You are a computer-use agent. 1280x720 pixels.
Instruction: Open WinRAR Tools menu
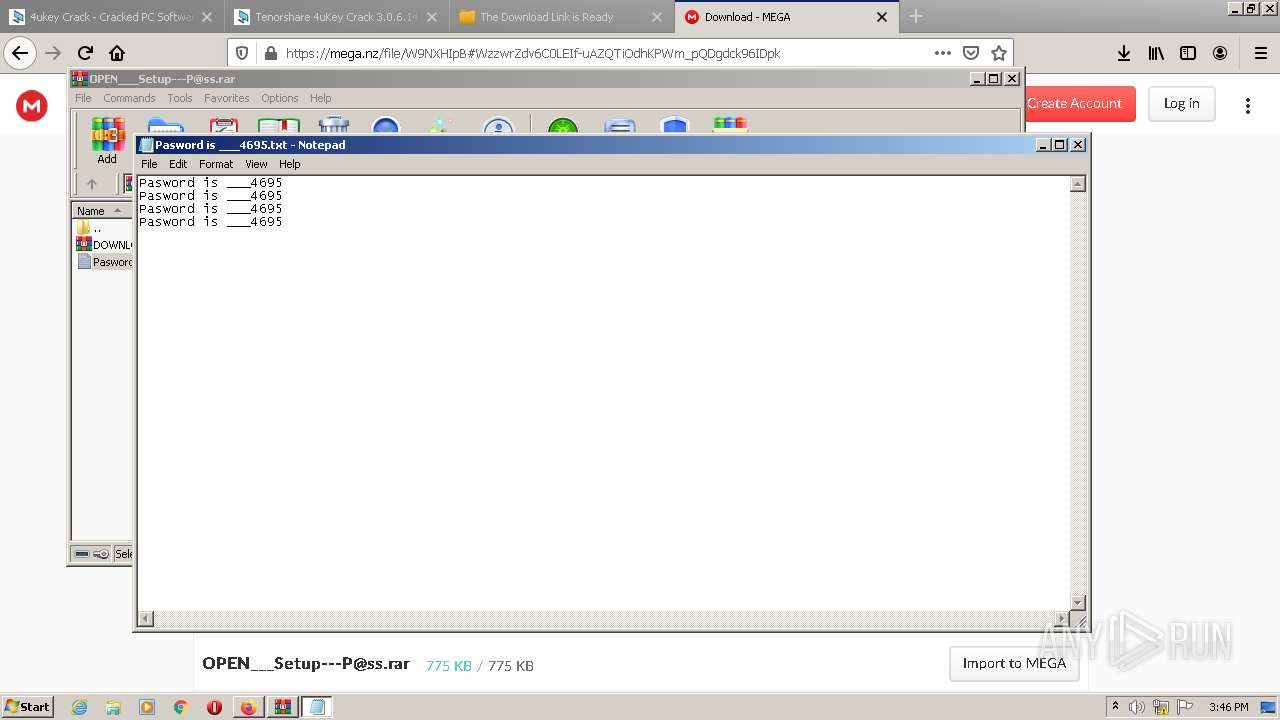point(180,98)
